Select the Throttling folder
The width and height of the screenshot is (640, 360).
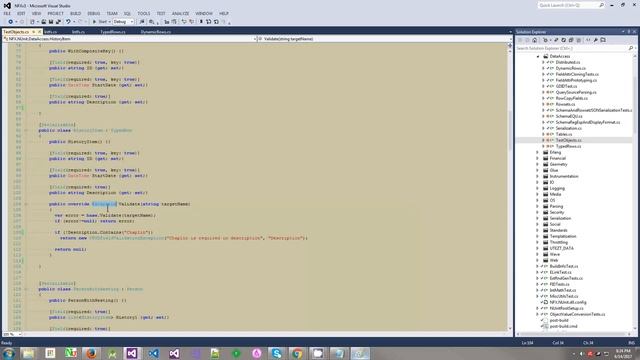coord(559,242)
